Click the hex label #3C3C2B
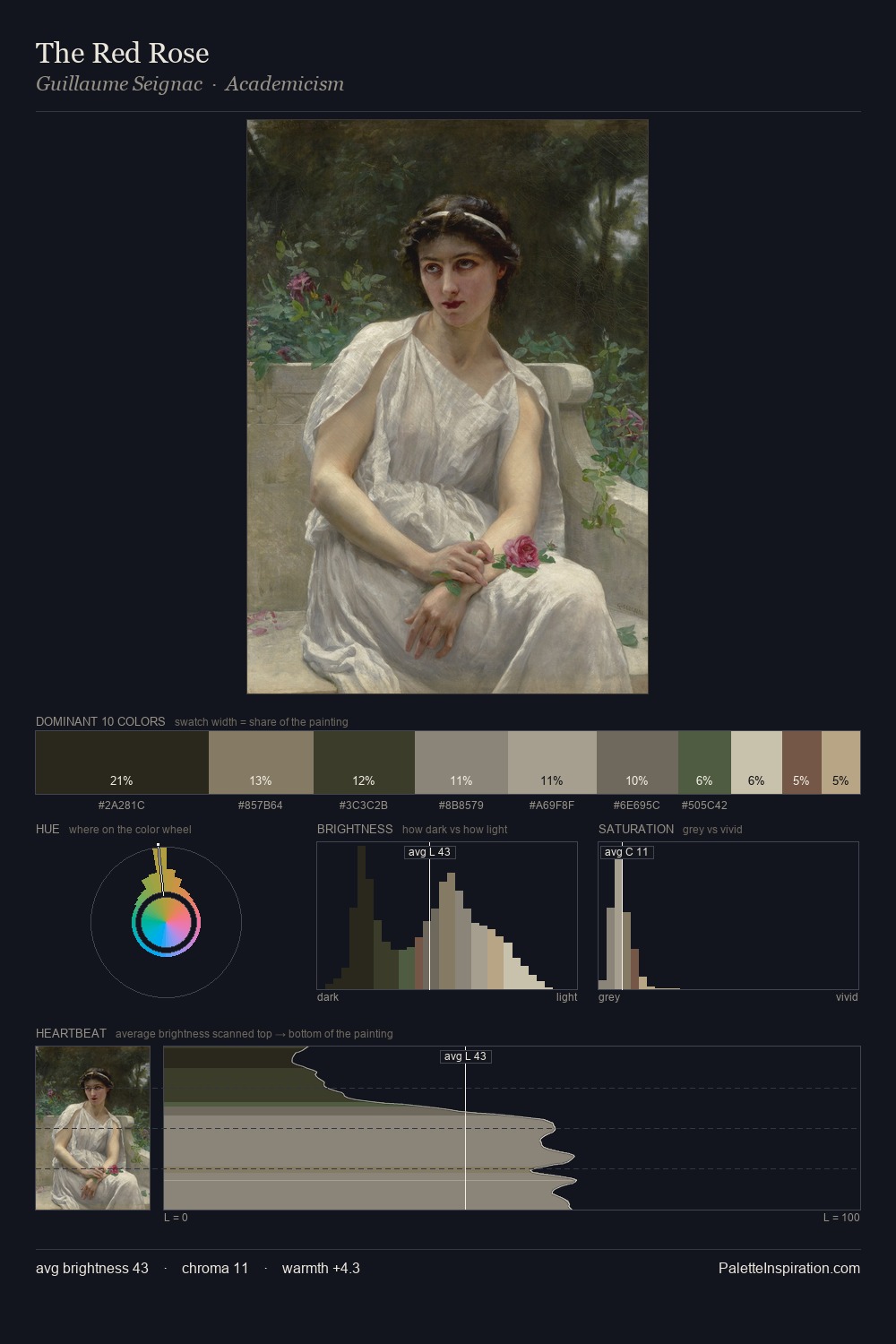896x1344 pixels. point(364,806)
